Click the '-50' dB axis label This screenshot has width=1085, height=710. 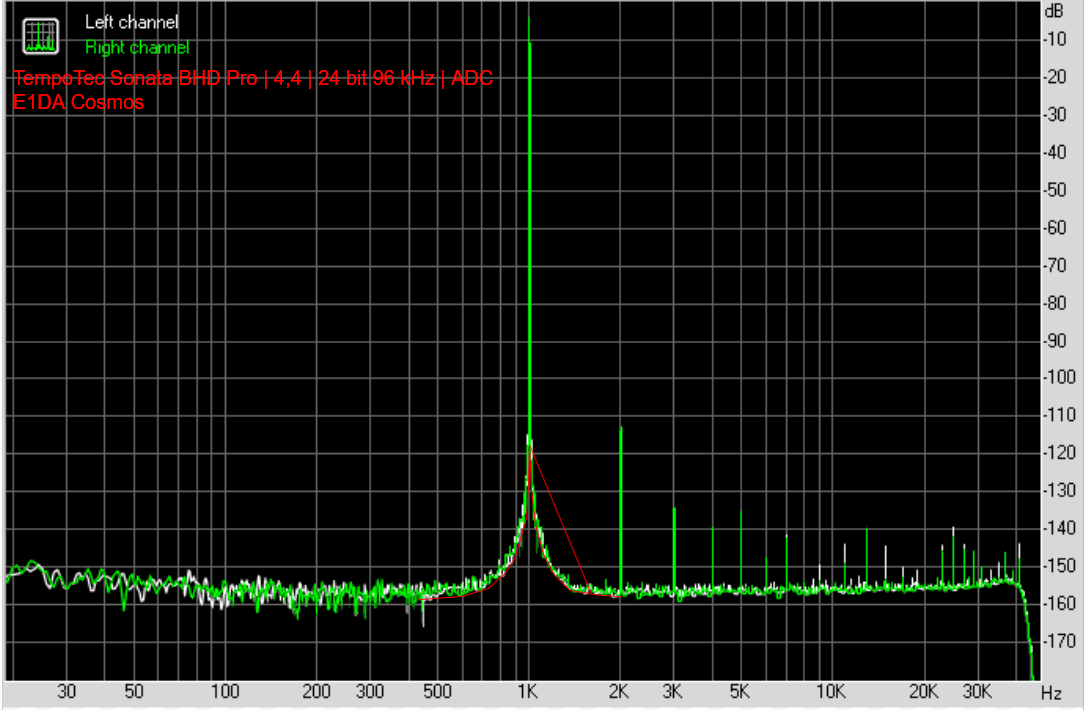[x=1055, y=190]
